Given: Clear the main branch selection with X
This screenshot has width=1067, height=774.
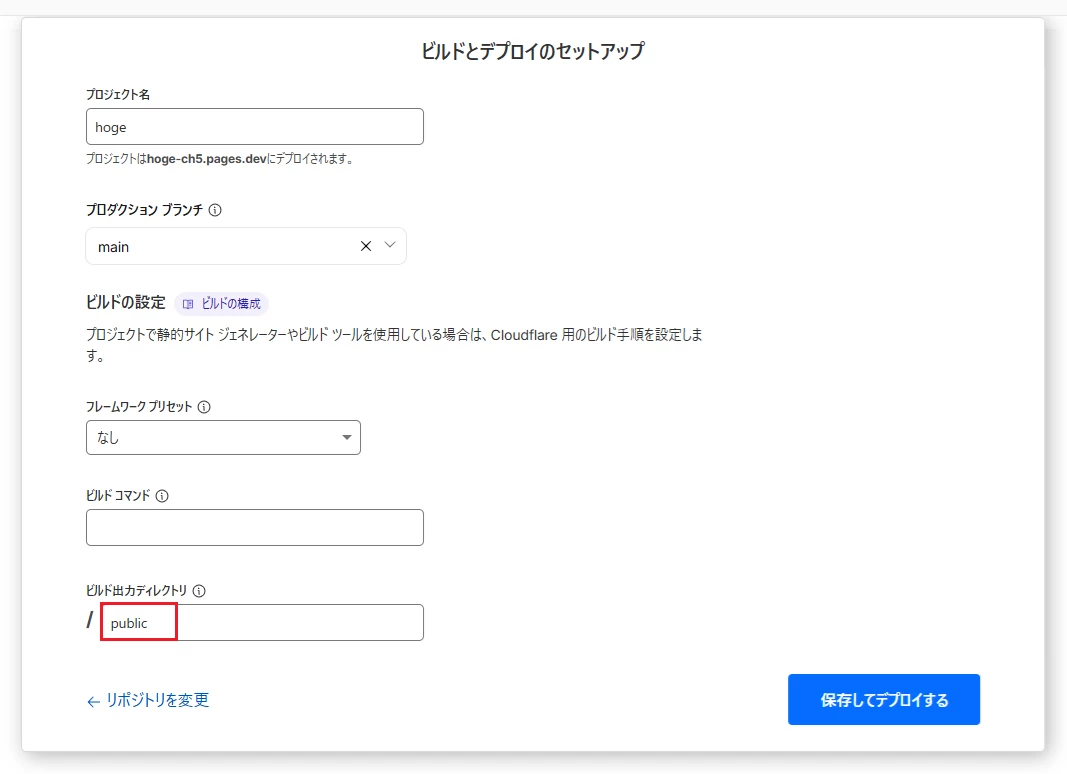Looking at the screenshot, I should point(365,246).
